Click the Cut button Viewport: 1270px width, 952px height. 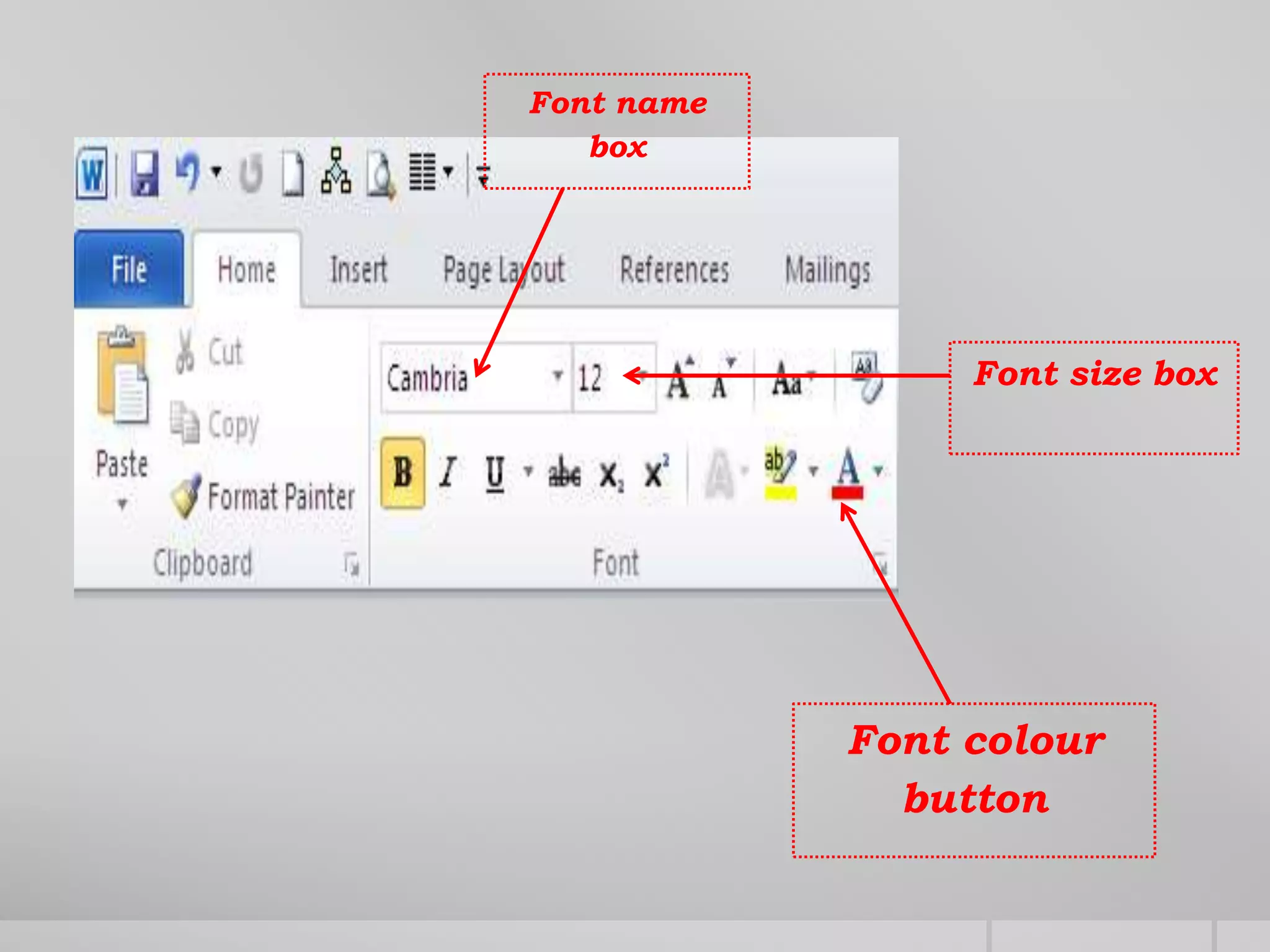coord(209,352)
